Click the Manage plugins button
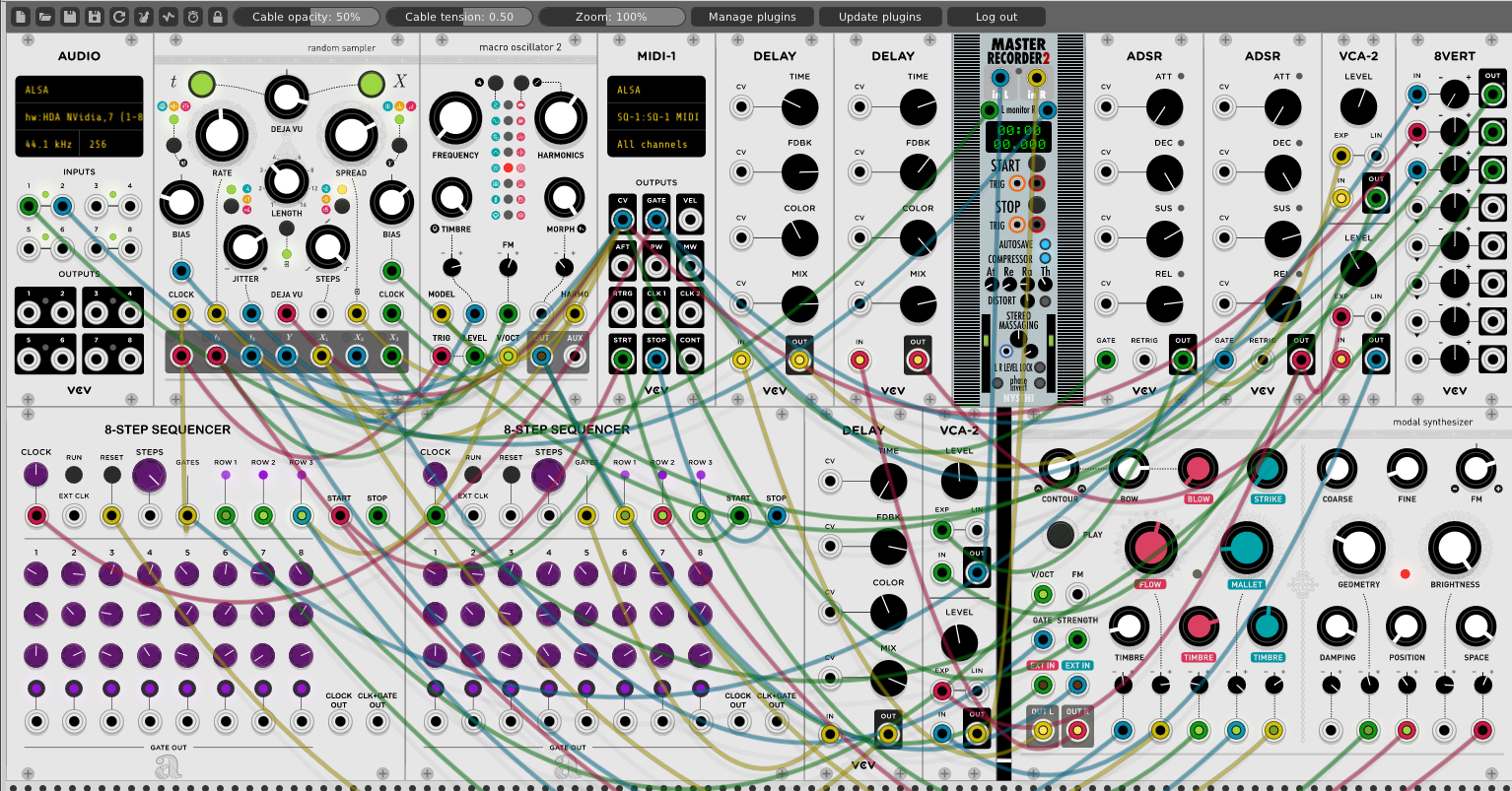The width and height of the screenshot is (1512, 791). point(752,17)
